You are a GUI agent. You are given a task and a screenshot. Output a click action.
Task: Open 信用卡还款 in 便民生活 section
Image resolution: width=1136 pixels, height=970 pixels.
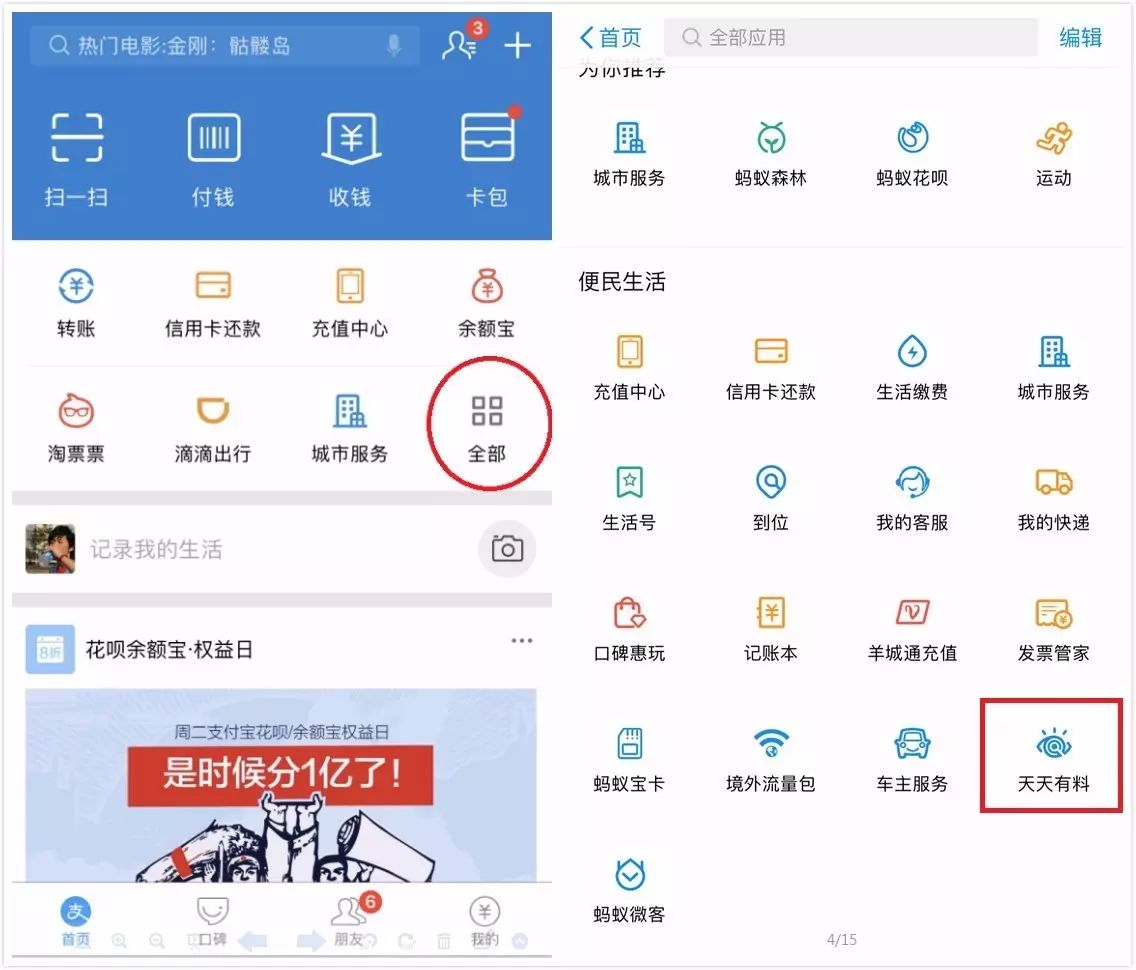(x=770, y=368)
